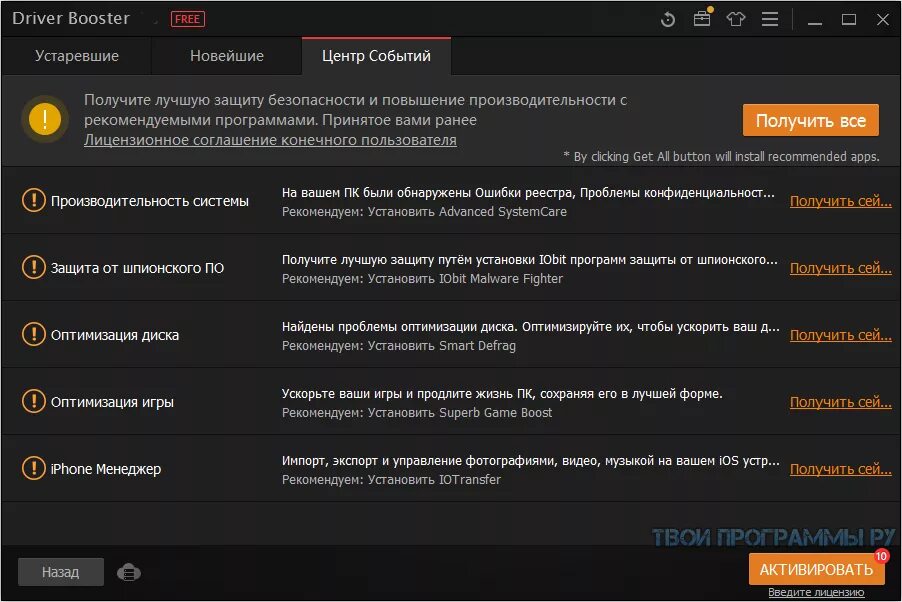Get IObit Malware Fighter via Получить сейчас
Screen dimensions: 902x602
point(840,268)
